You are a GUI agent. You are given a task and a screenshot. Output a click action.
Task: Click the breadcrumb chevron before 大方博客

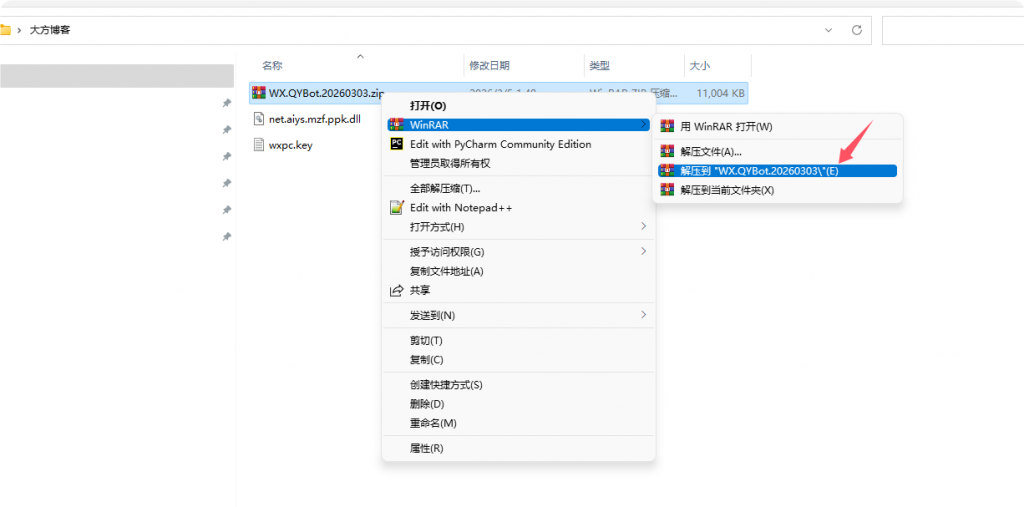(20, 30)
